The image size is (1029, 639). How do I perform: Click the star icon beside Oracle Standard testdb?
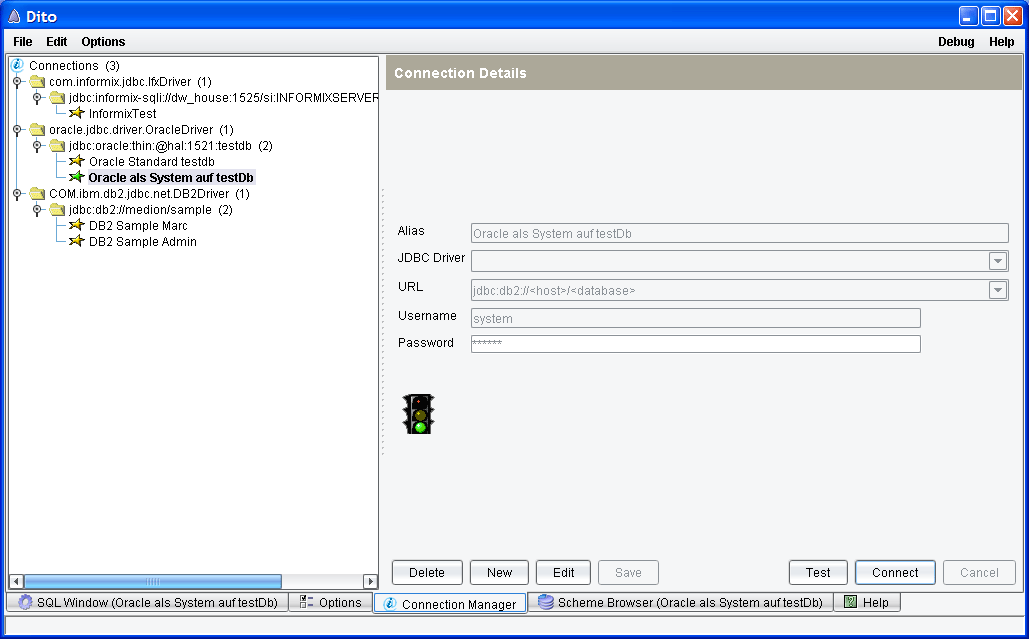(x=76, y=161)
